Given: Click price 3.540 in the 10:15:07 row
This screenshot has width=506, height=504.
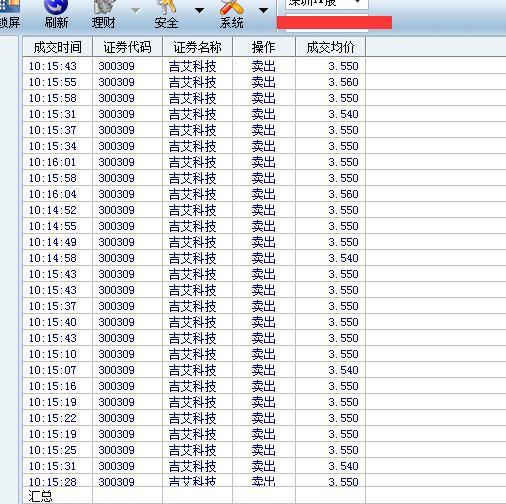Looking at the screenshot, I should click(343, 370).
